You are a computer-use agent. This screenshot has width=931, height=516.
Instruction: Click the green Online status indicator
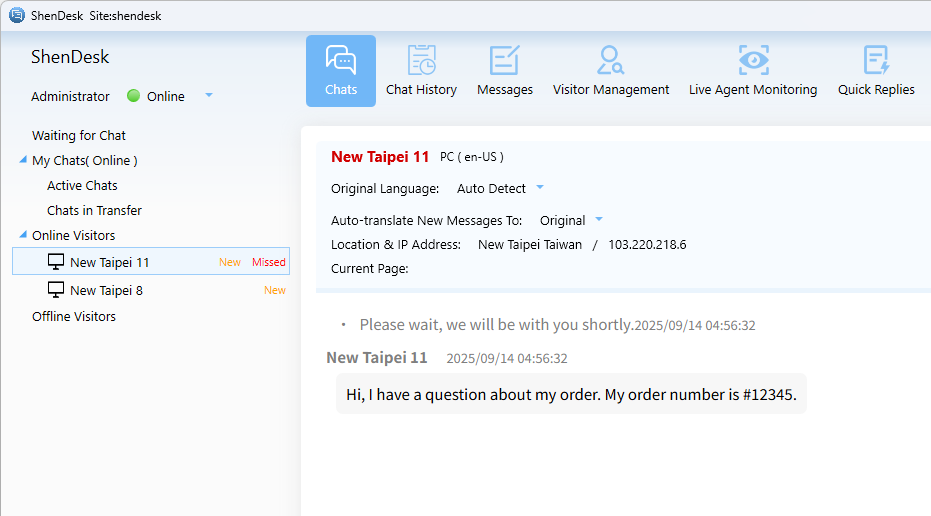click(x=134, y=96)
